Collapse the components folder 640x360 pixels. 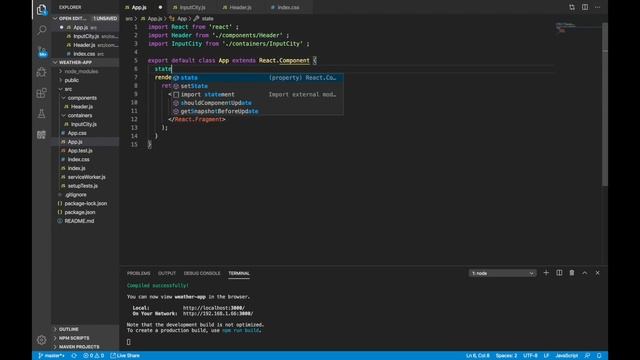click(82, 98)
